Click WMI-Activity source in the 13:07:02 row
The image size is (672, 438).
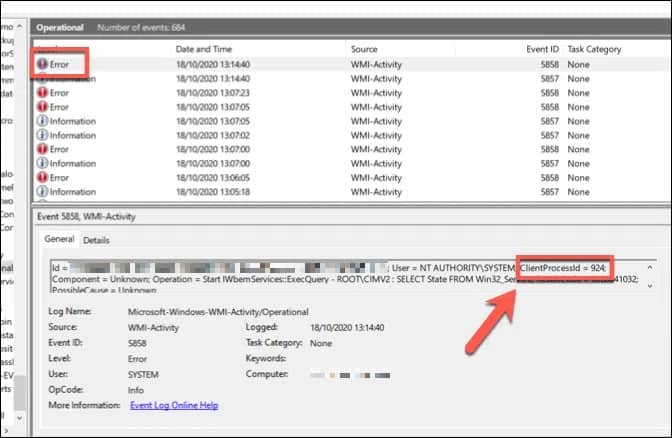click(376, 135)
